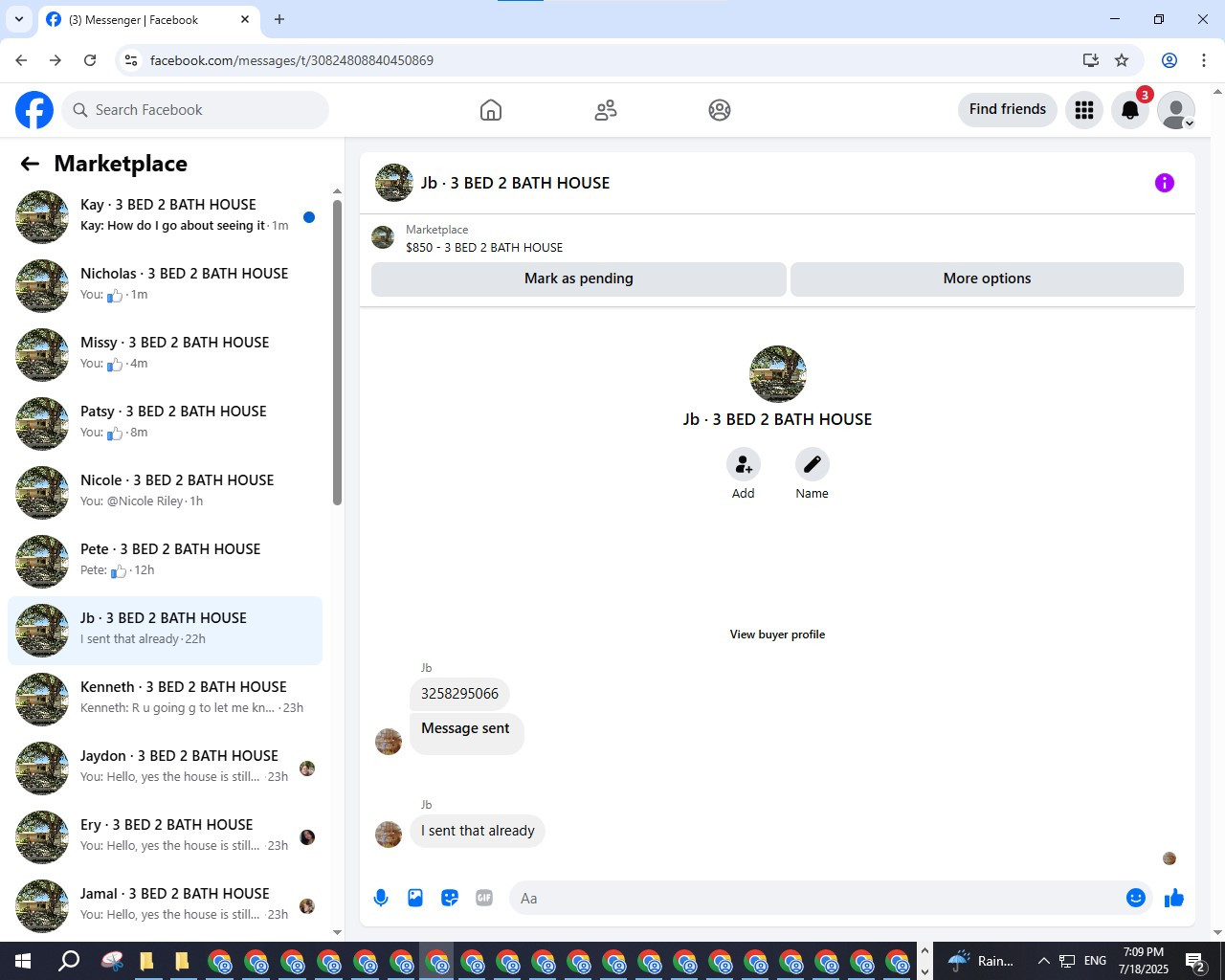Attach a file with the image icon

point(415,898)
